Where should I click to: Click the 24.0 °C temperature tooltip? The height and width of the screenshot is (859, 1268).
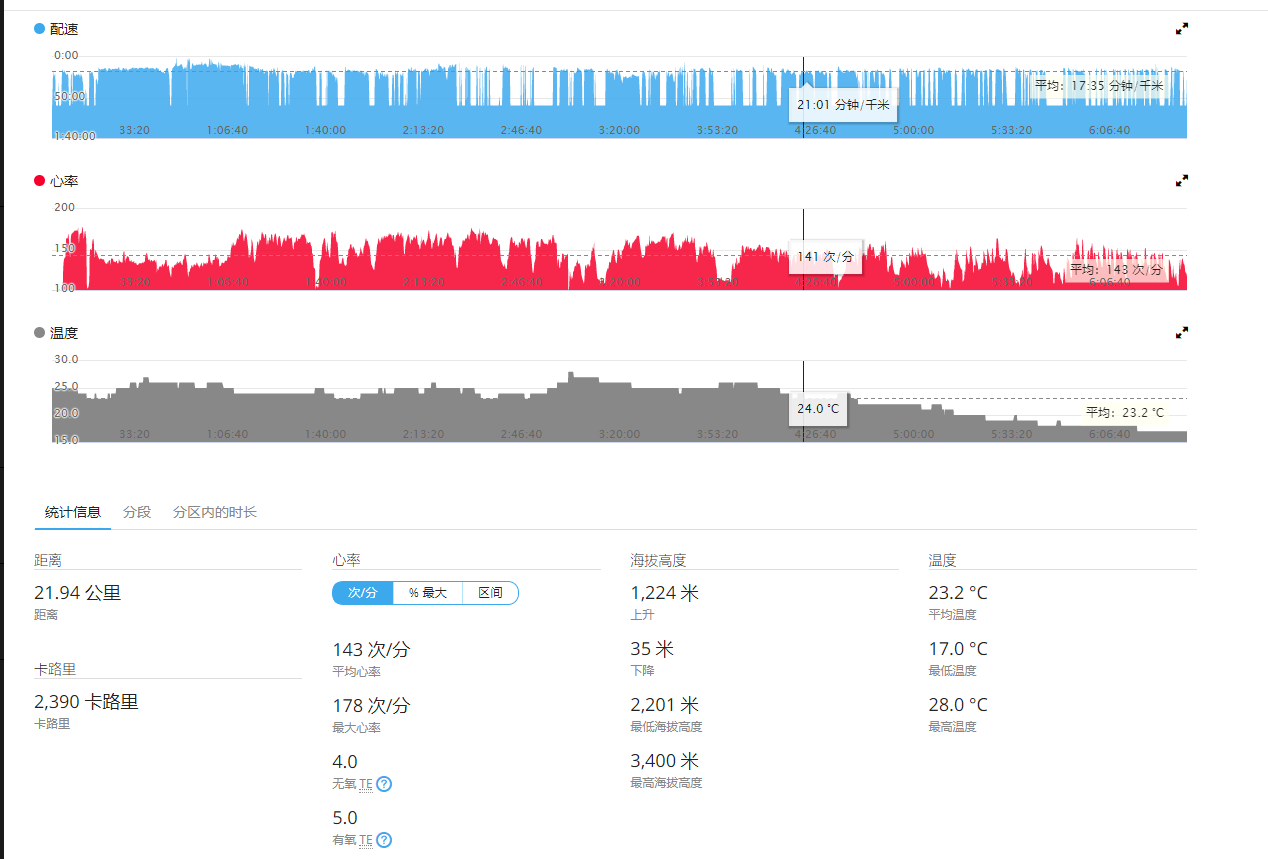pos(818,408)
